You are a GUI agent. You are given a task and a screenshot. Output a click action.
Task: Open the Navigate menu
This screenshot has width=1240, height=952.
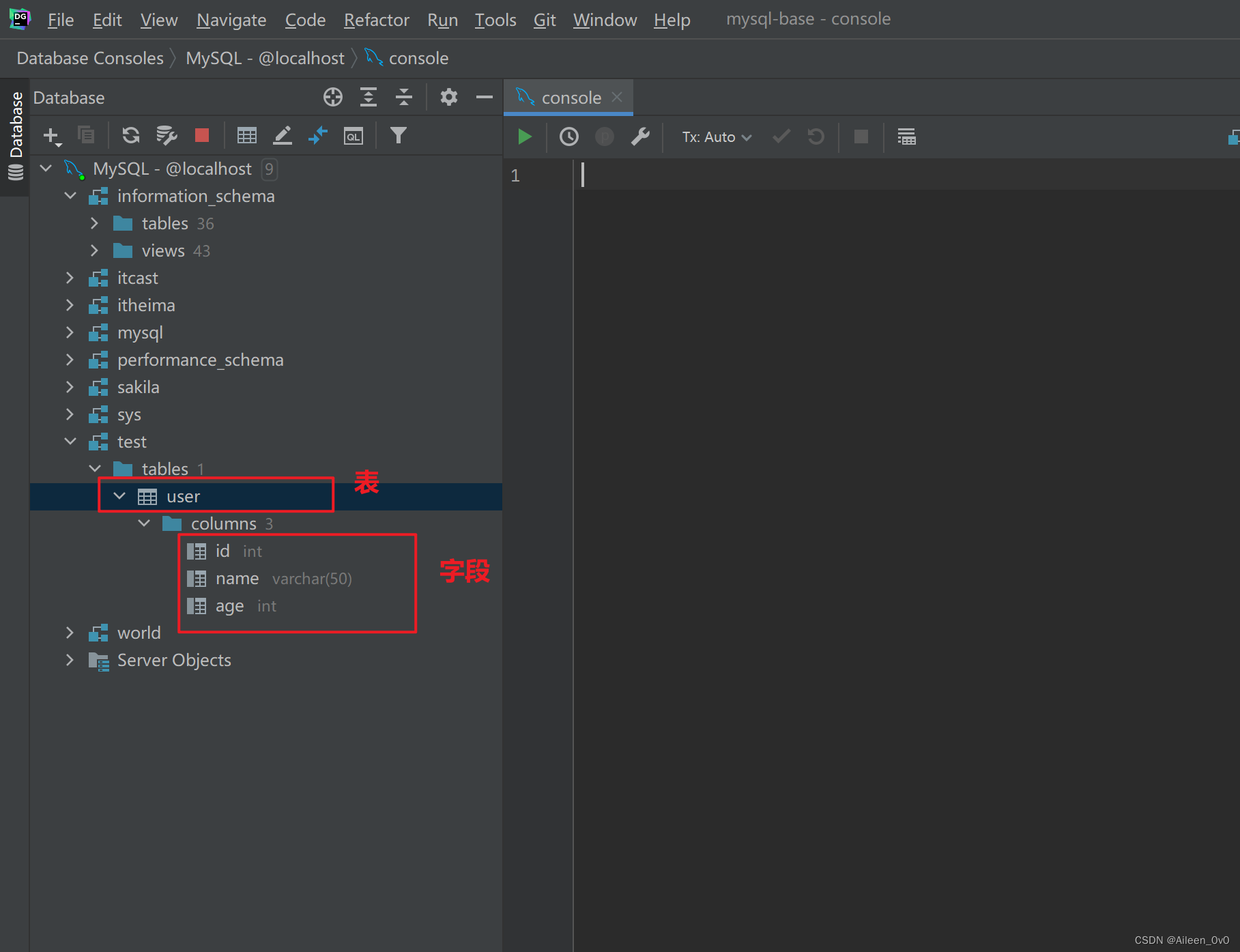[231, 20]
